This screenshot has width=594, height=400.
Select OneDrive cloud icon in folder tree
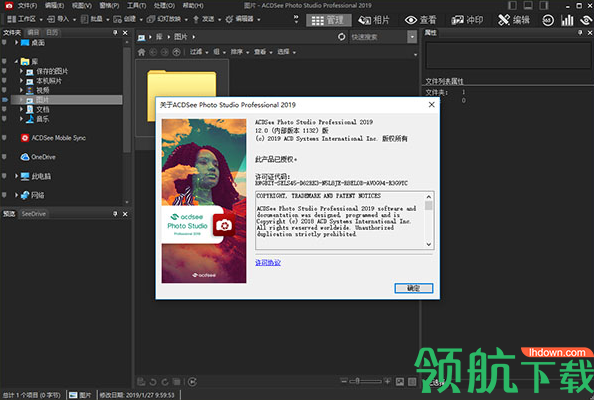[x=25, y=157]
